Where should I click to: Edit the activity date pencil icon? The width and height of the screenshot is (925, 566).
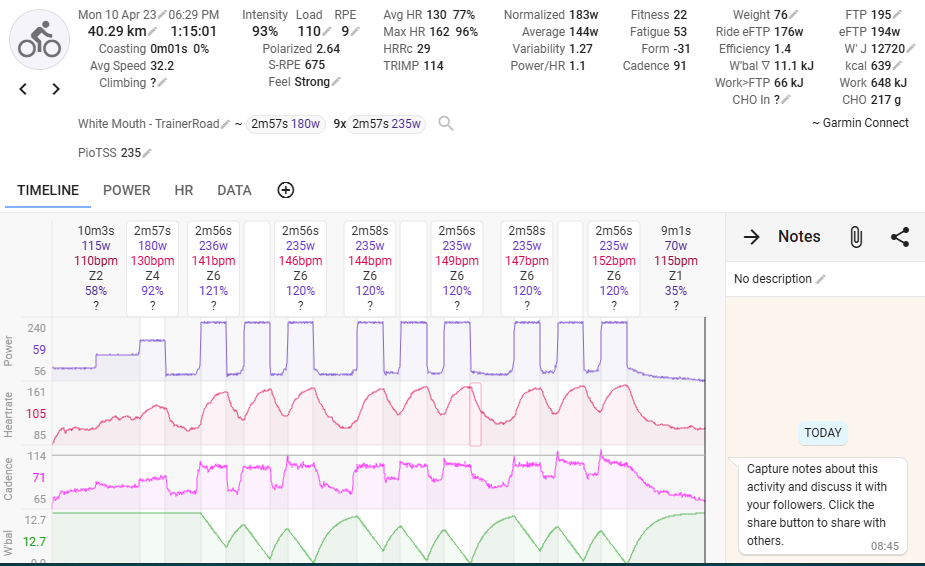(162, 15)
